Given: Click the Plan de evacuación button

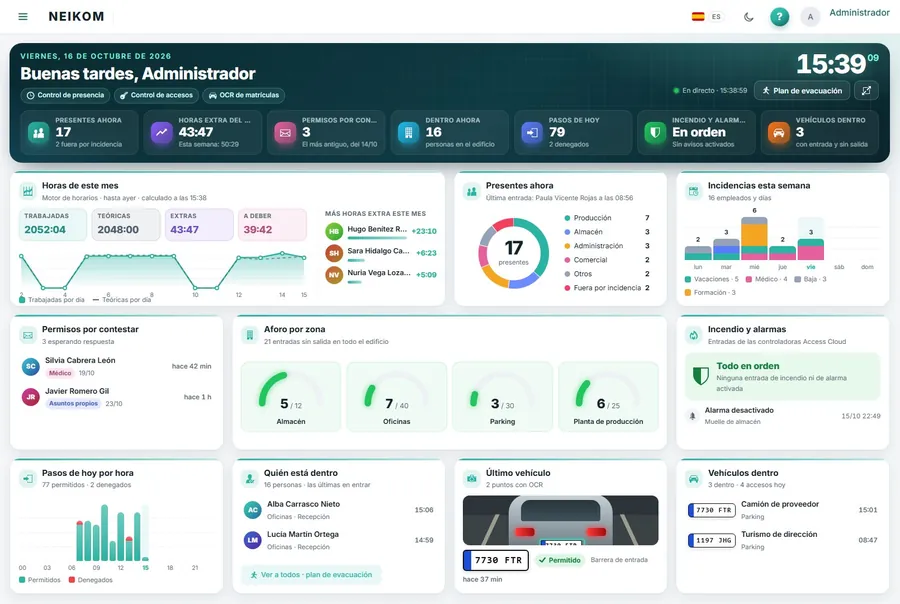Looking at the screenshot, I should tap(802, 91).
